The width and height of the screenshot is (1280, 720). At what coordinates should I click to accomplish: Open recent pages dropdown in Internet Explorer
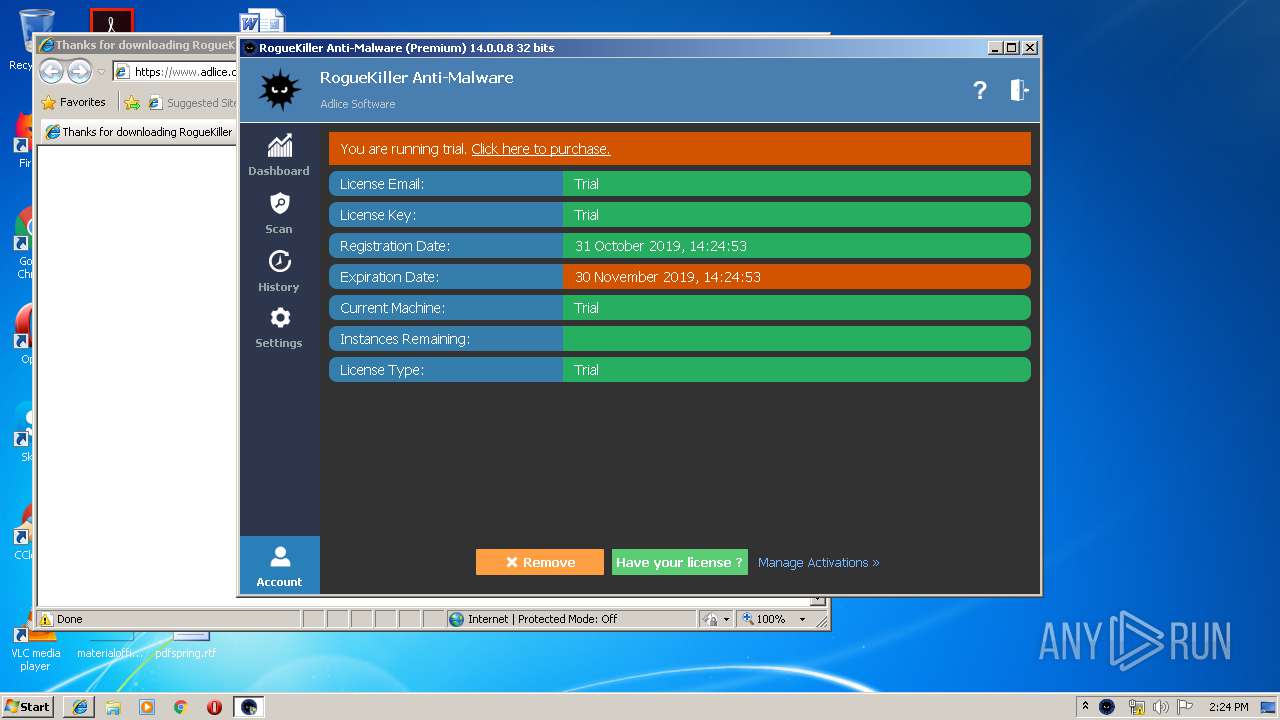(x=101, y=72)
